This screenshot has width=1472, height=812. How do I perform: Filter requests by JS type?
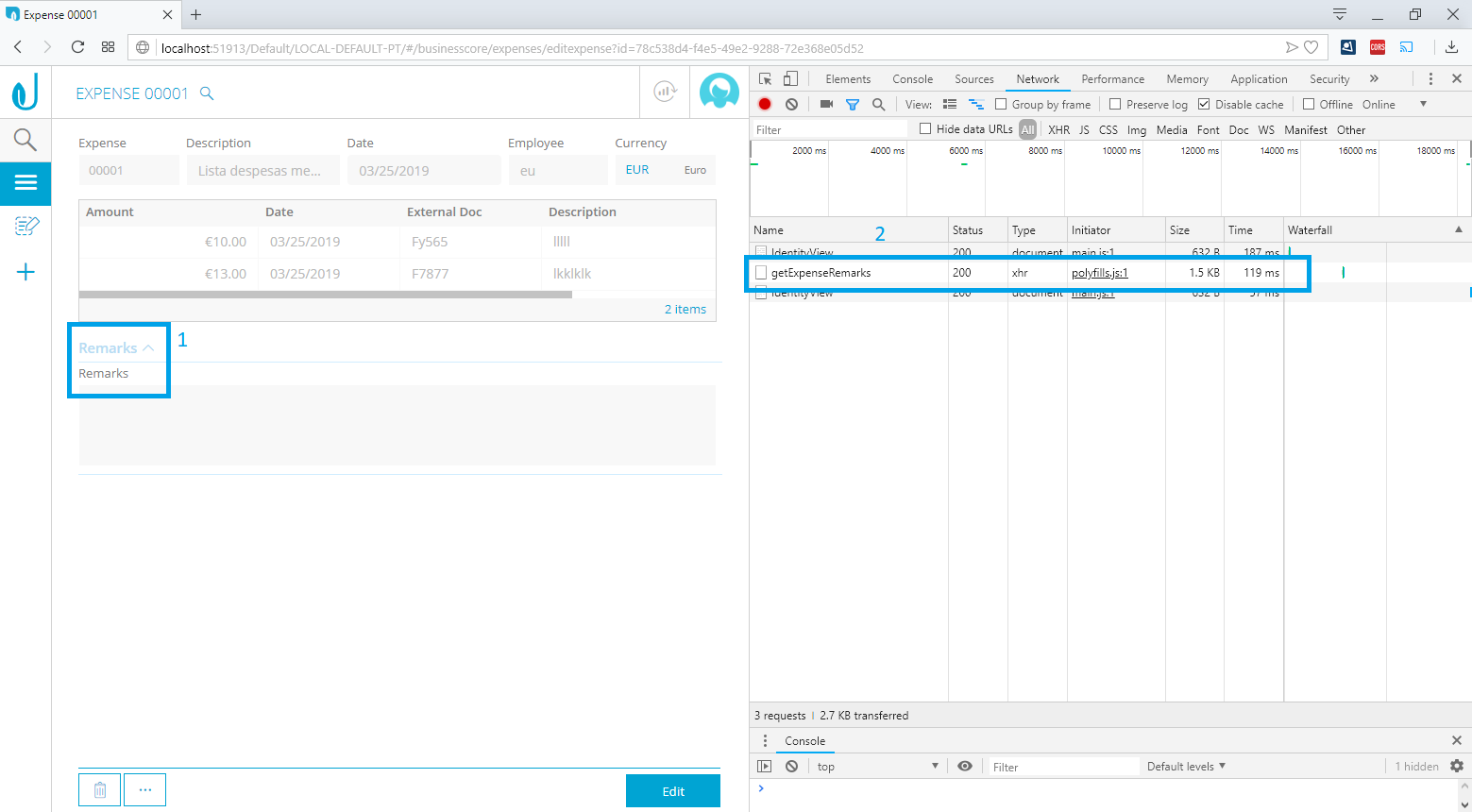1084,129
